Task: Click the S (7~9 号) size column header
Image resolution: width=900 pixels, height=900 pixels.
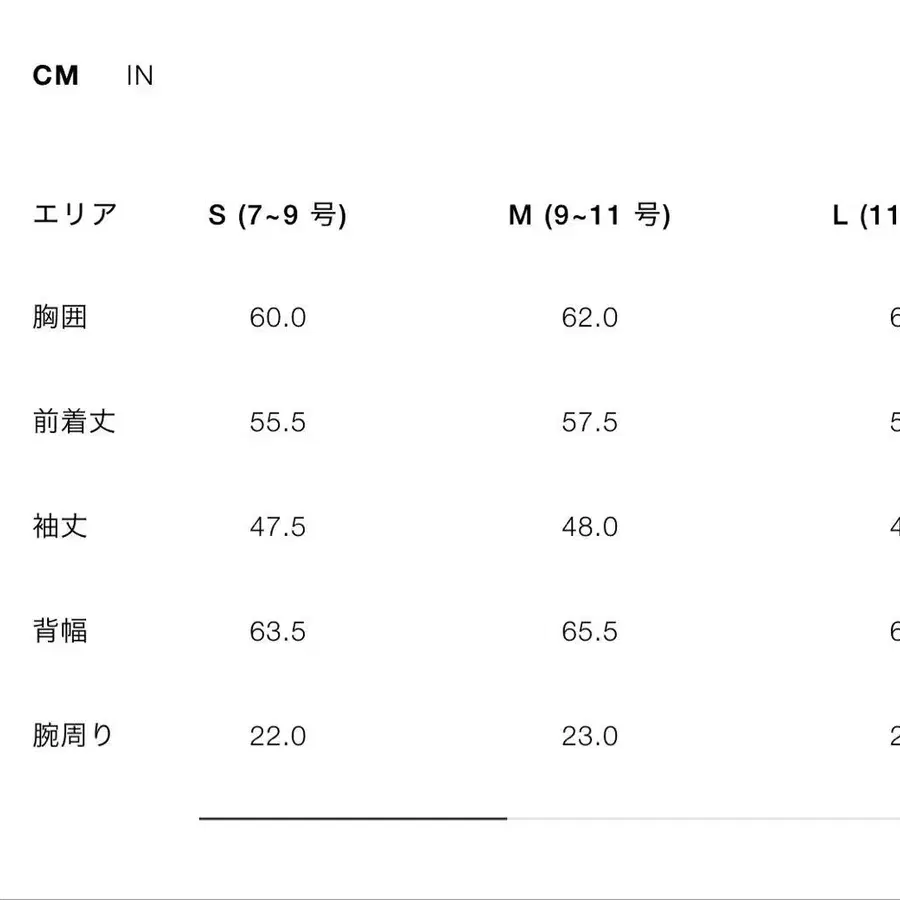Action: tap(277, 213)
